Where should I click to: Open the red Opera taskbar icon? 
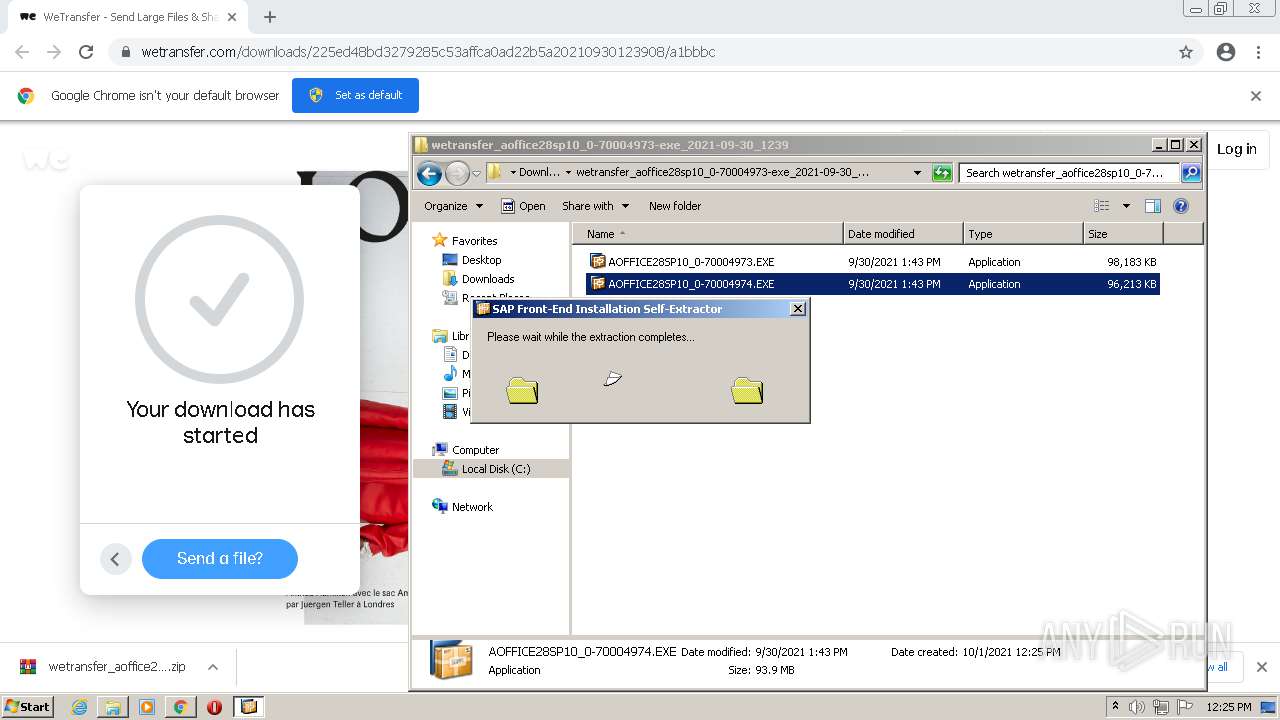click(x=214, y=707)
